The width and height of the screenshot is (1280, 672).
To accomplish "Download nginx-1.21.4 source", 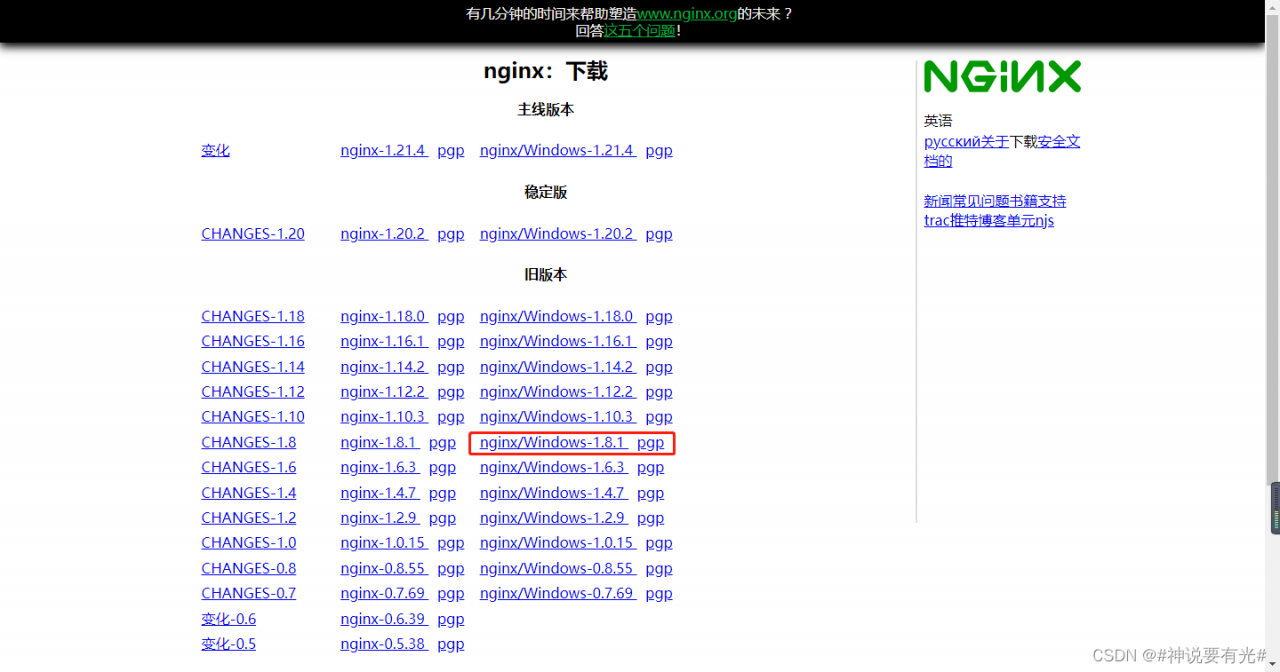I will [384, 150].
